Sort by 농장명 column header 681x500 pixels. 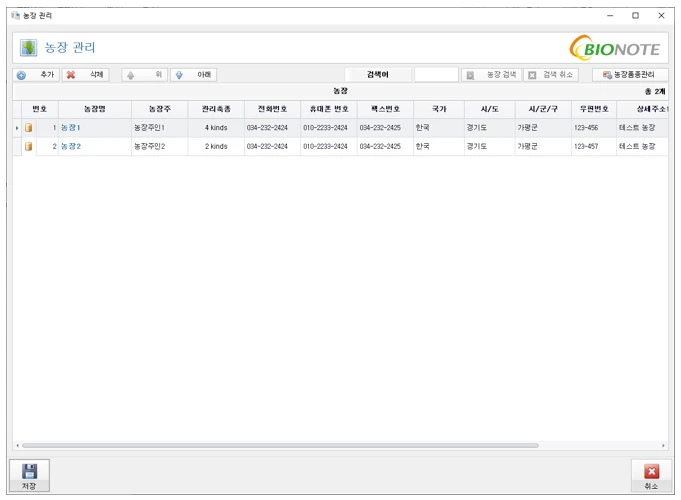click(95, 109)
